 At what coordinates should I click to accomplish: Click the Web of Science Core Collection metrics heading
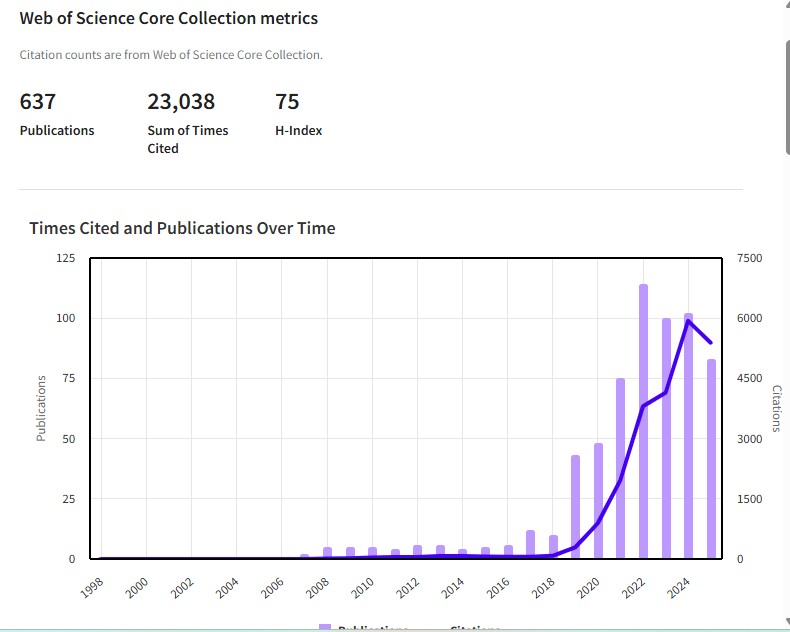(x=169, y=18)
